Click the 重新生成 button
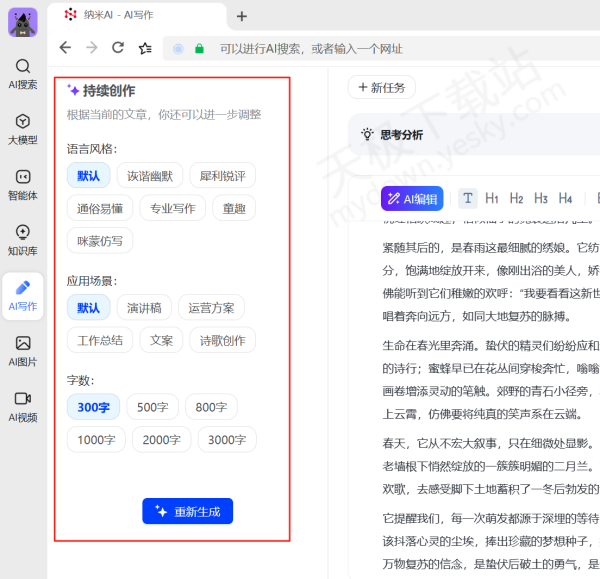Screen dimensions: 600x579 (x=188, y=511)
